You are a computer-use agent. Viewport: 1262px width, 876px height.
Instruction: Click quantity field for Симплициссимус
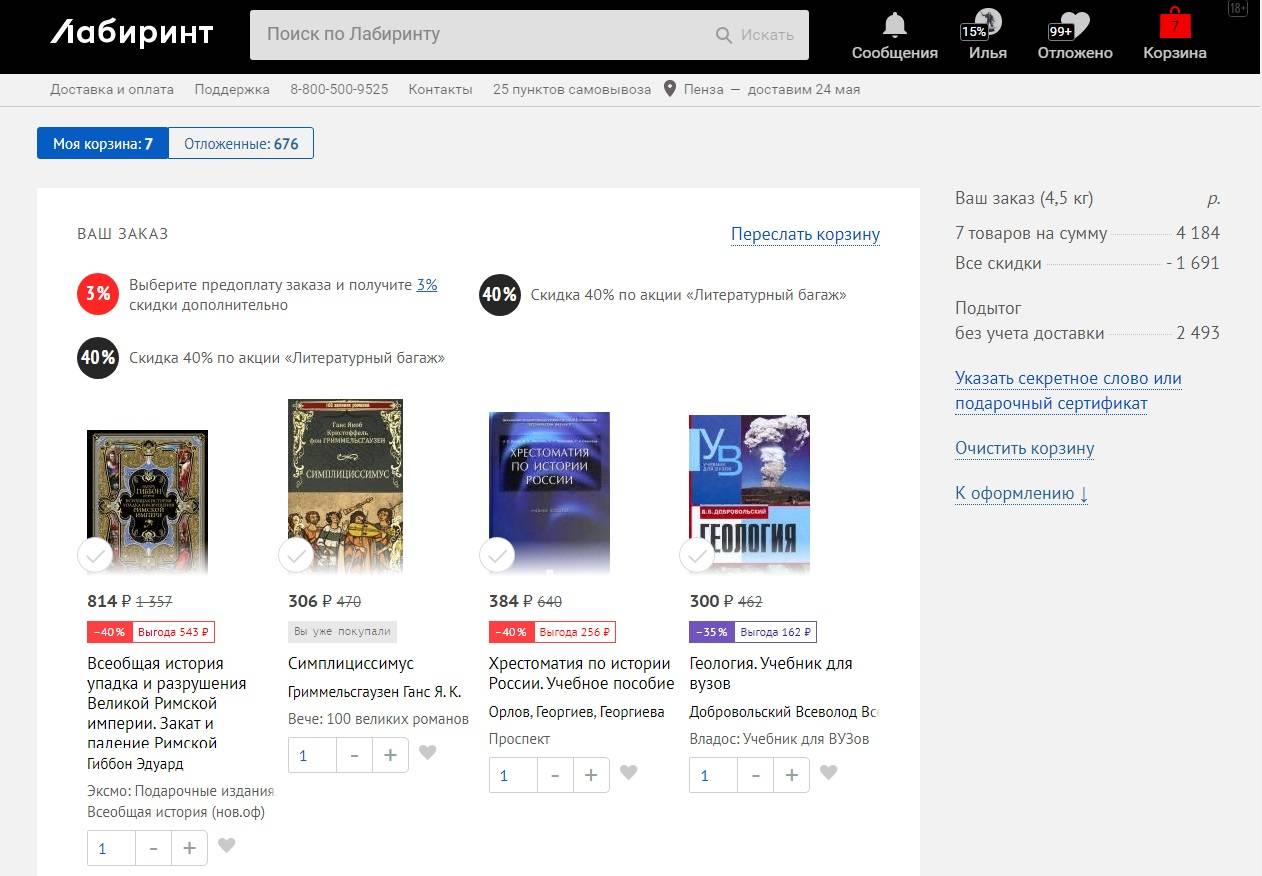click(313, 755)
